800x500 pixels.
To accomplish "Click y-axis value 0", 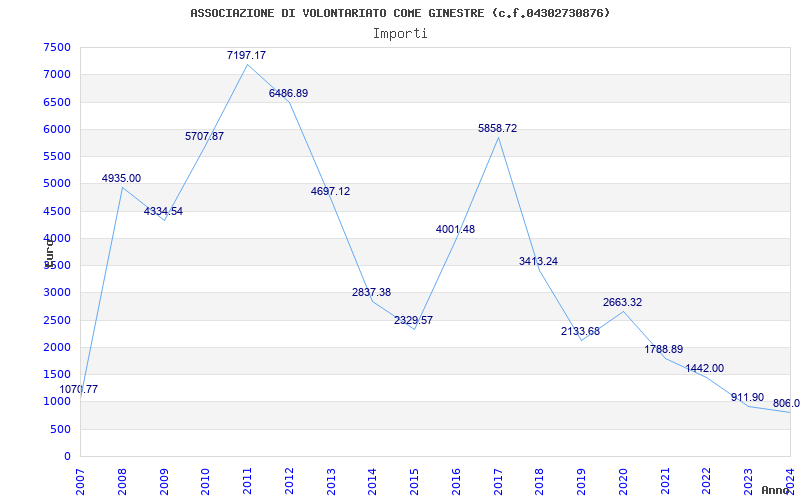I will (x=67, y=457).
